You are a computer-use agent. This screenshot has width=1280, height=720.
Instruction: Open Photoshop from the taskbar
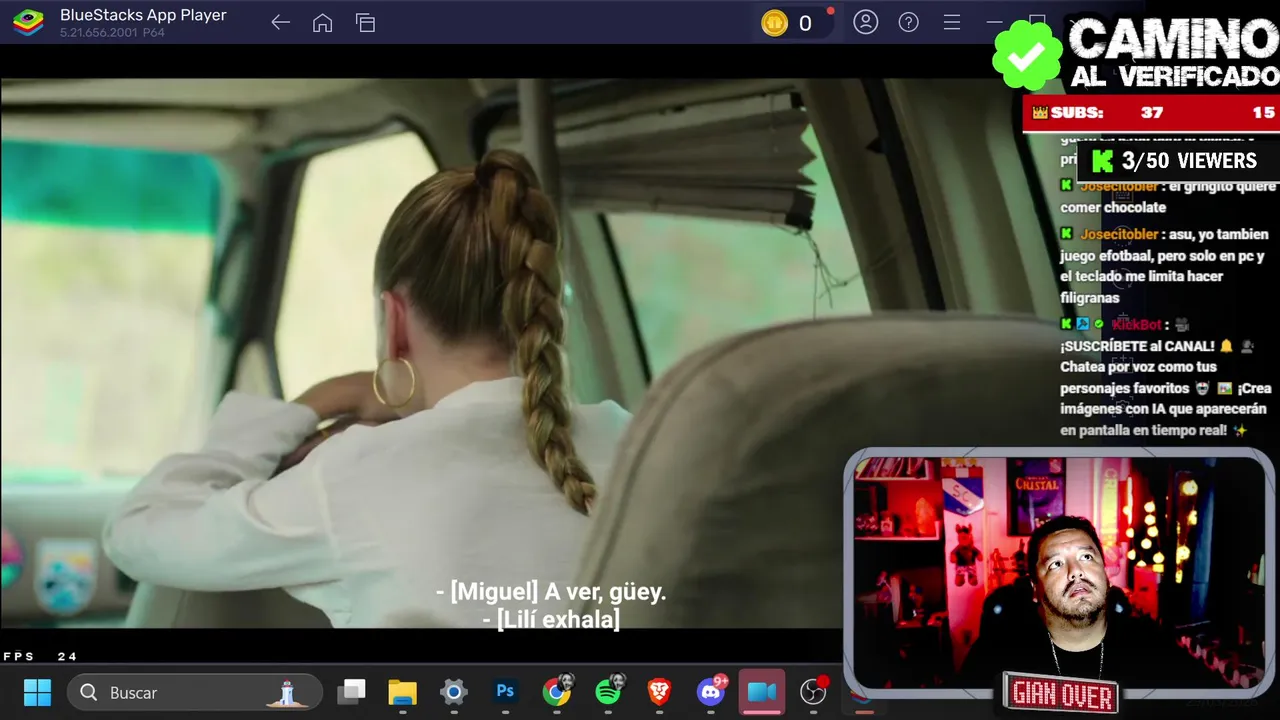point(505,691)
